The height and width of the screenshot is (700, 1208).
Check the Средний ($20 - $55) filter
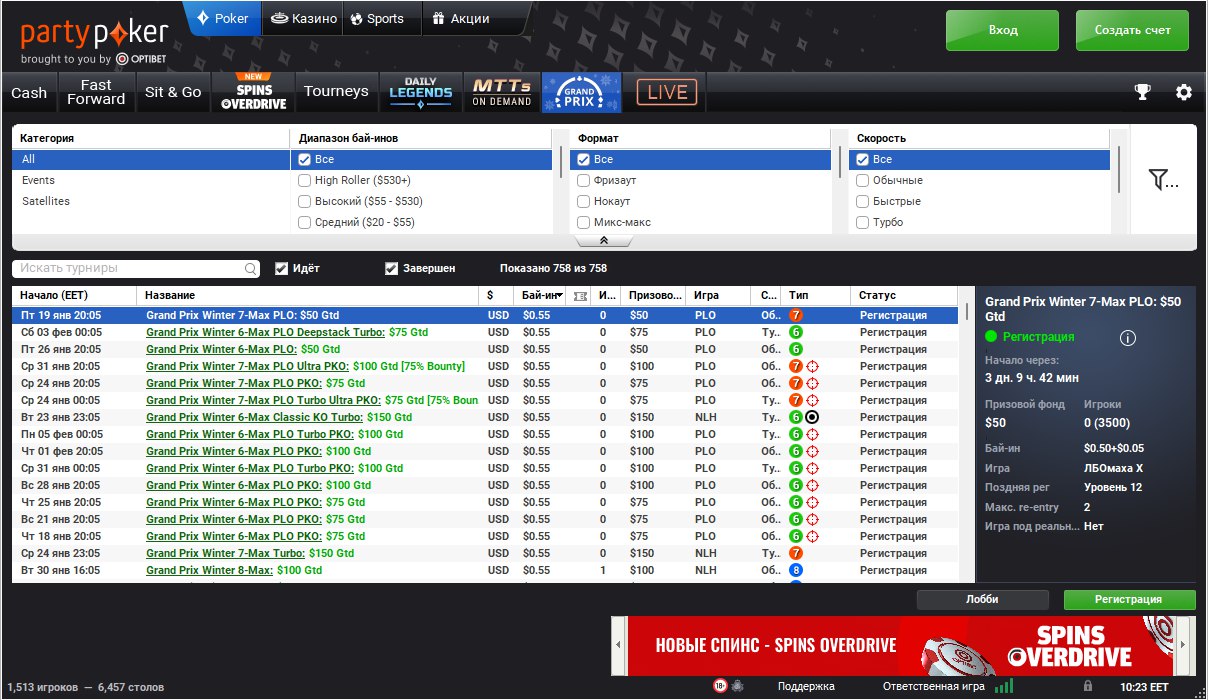[x=305, y=222]
